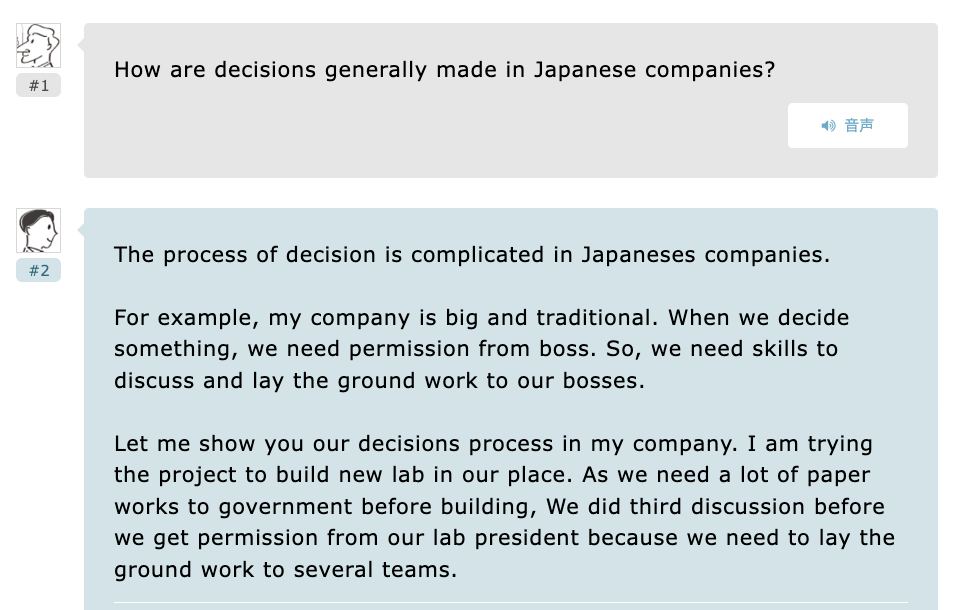Image resolution: width=966 pixels, height=610 pixels.
Task: Click the #1 post number badge
Action: point(39,86)
